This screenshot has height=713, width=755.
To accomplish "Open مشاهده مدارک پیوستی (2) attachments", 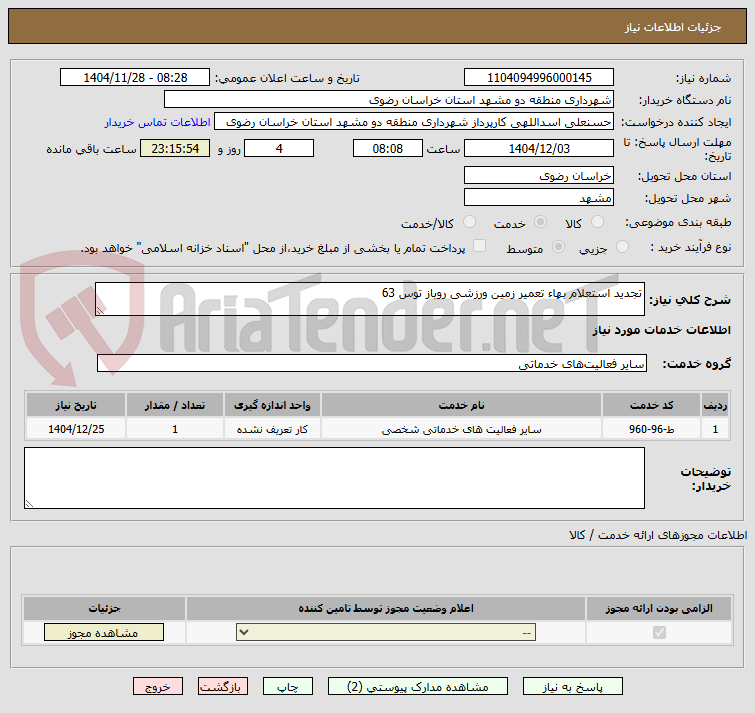I will [x=417, y=687].
